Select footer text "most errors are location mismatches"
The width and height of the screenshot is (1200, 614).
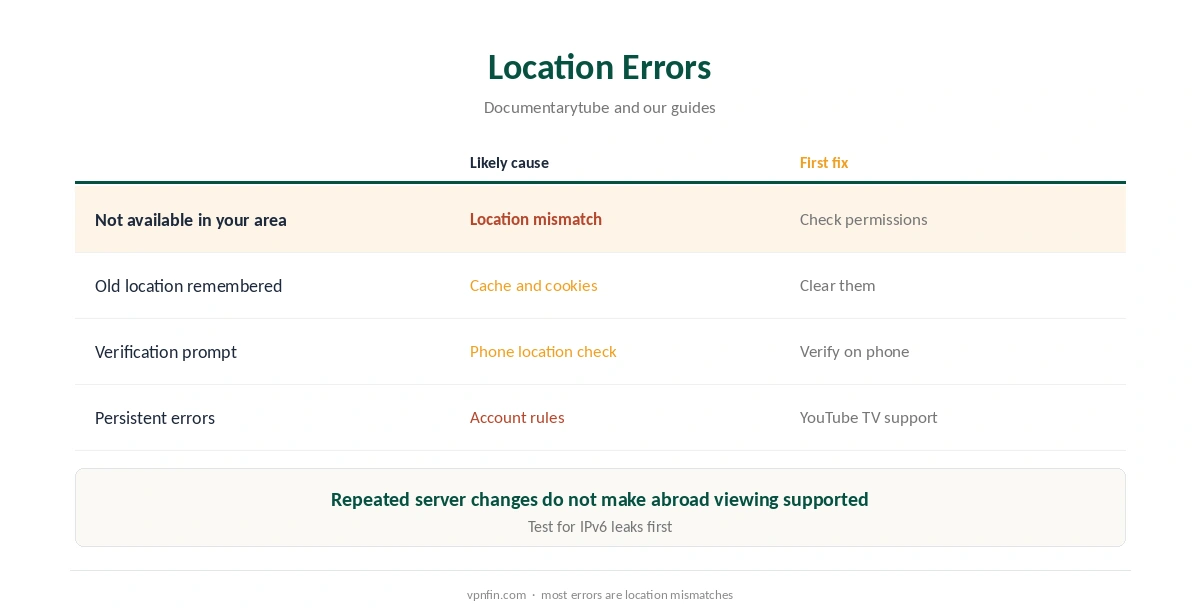point(637,594)
